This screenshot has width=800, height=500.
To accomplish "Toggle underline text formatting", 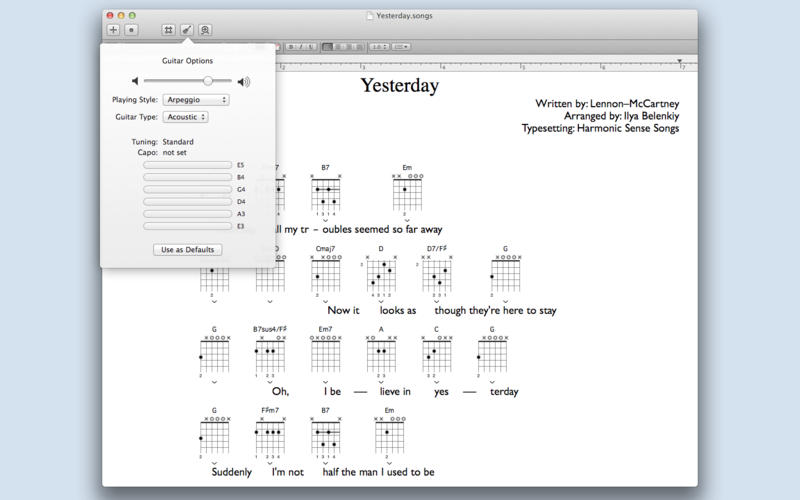I will pos(311,47).
